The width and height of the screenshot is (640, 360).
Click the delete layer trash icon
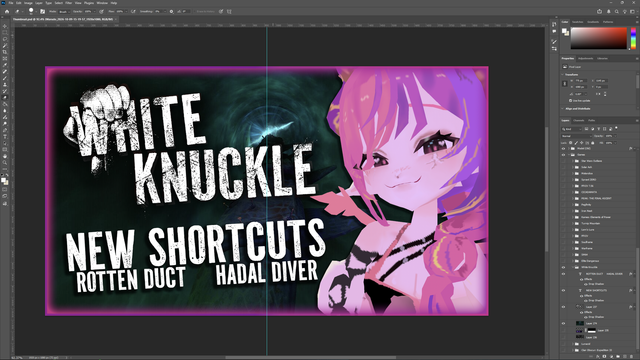[631, 356]
